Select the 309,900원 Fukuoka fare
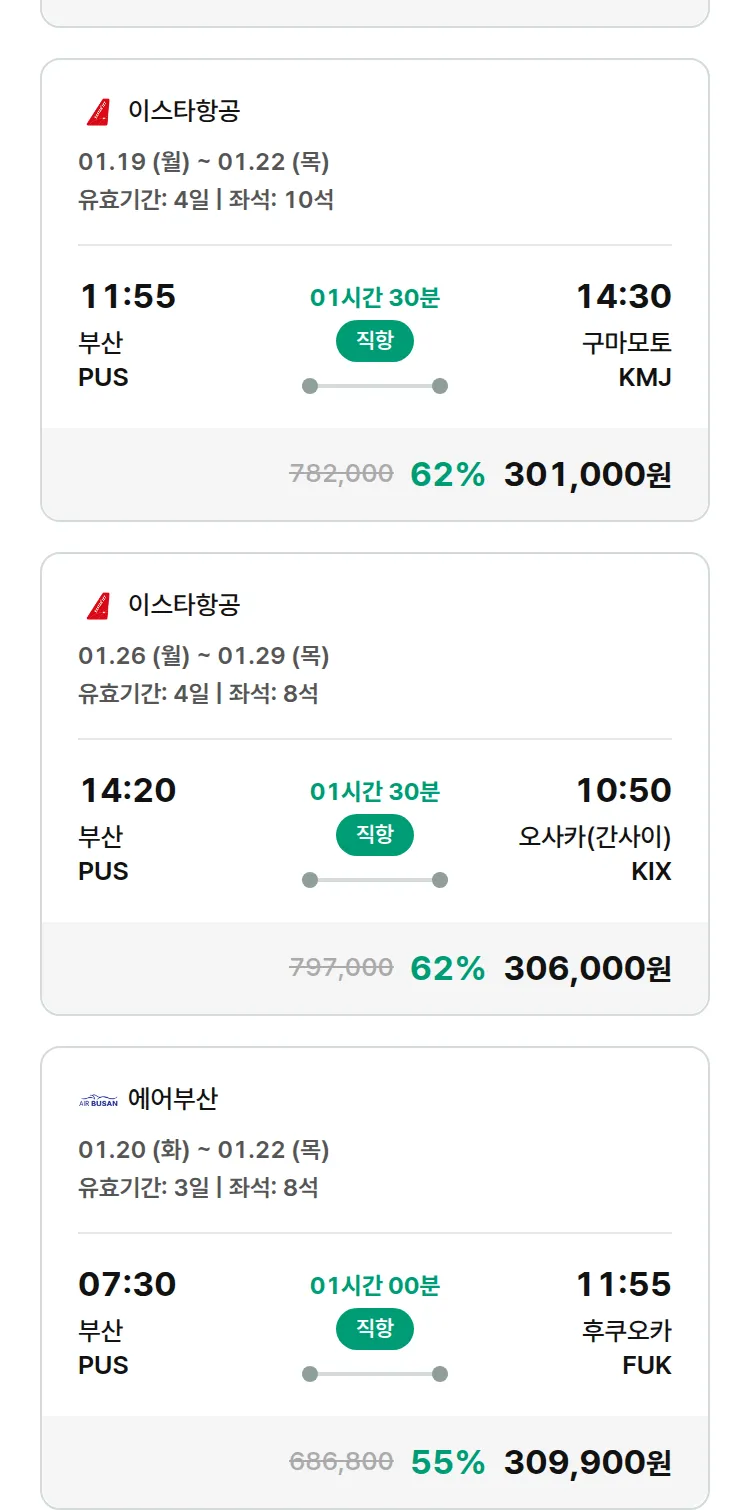This screenshot has height=1510, width=750. [x=587, y=1462]
